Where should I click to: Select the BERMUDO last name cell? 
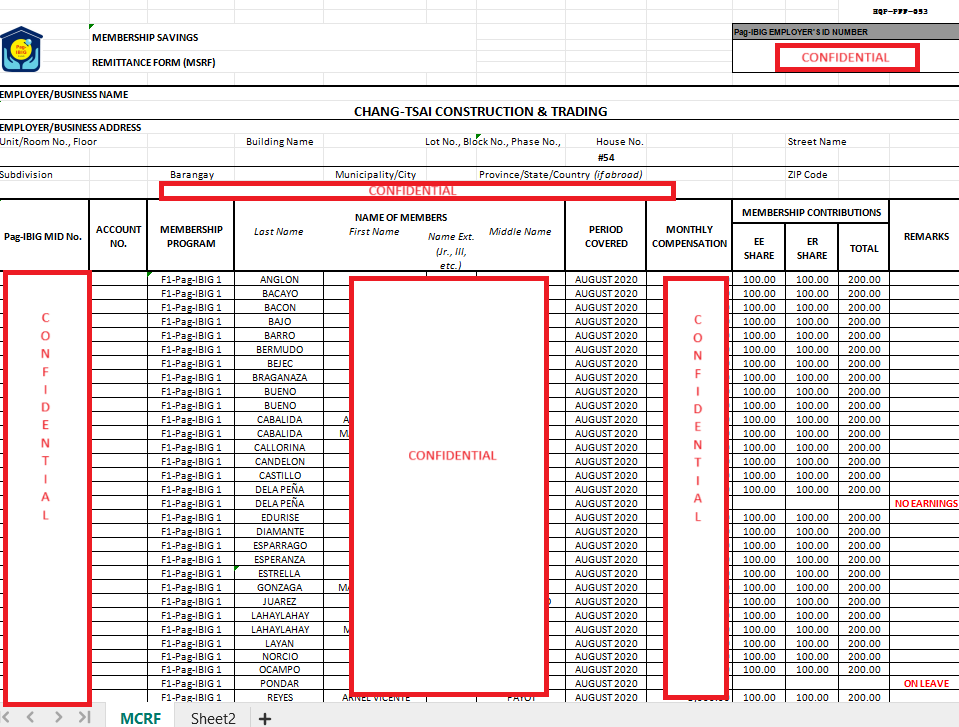pos(280,350)
